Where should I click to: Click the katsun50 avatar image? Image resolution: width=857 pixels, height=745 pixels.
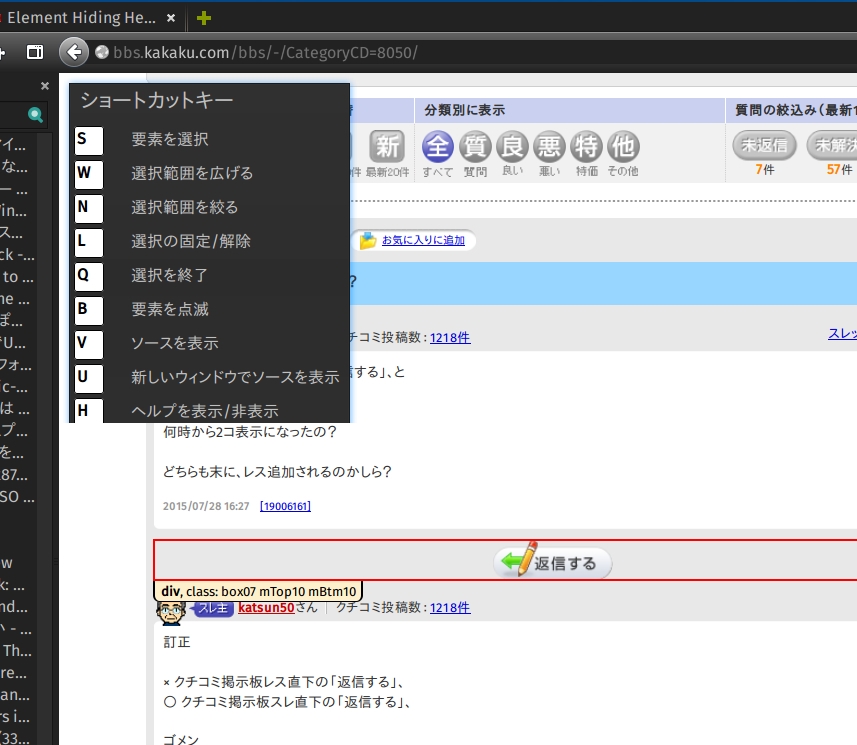(x=171, y=612)
